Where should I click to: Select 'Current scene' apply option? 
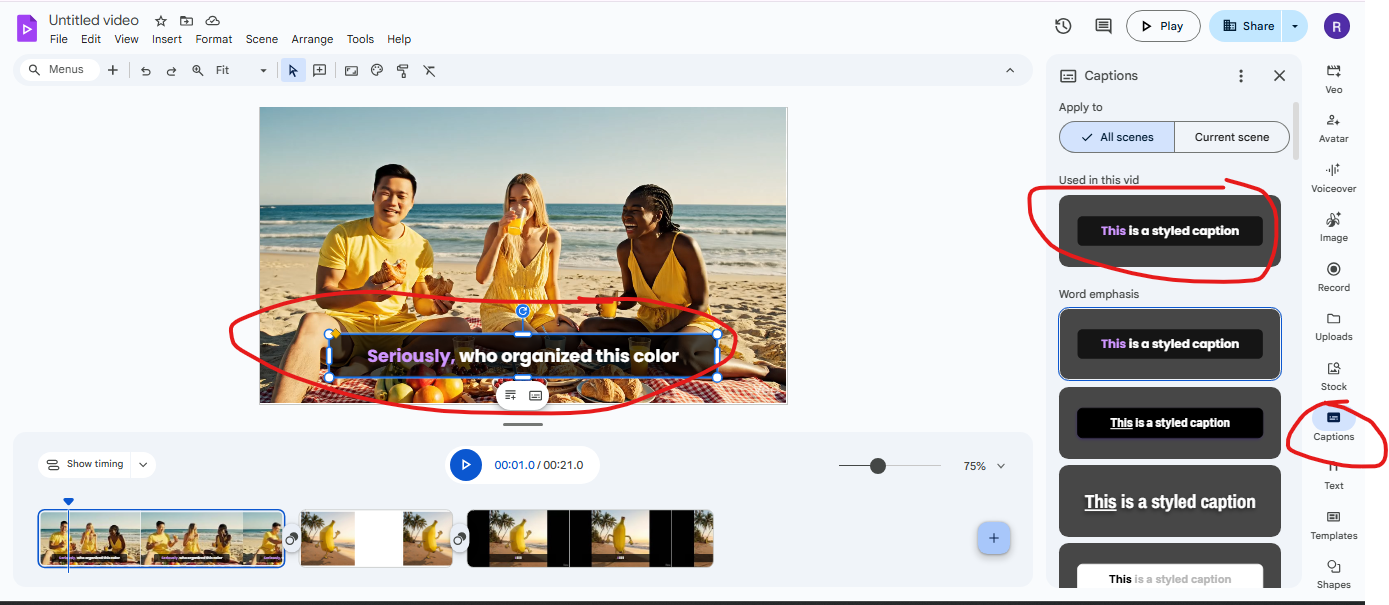click(x=1231, y=137)
